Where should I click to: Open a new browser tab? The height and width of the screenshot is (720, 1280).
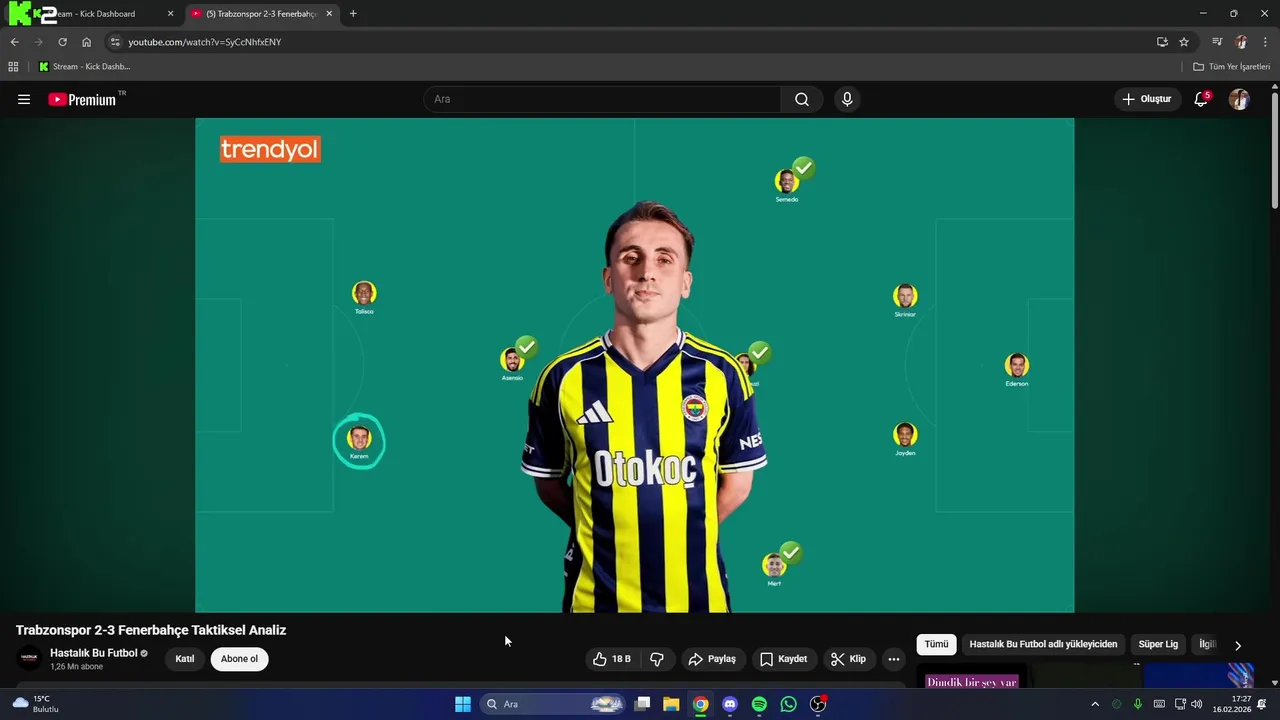[353, 14]
